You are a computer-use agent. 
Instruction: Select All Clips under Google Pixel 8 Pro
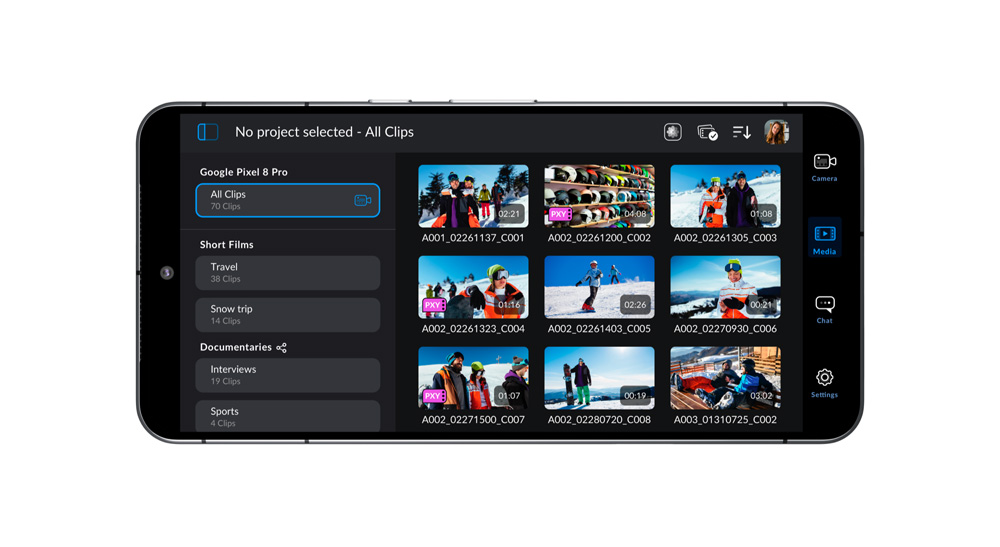tap(288, 200)
